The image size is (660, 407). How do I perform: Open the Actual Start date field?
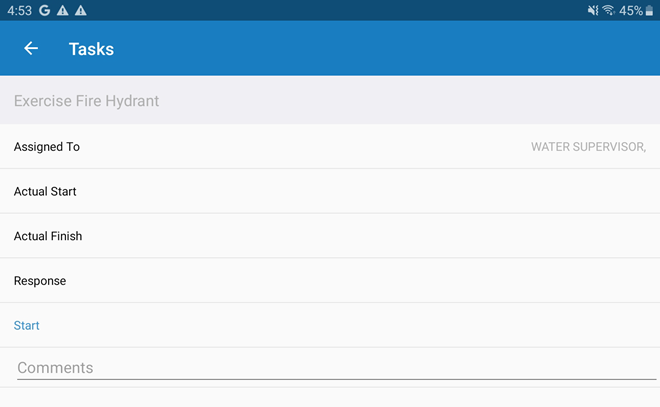click(330, 191)
